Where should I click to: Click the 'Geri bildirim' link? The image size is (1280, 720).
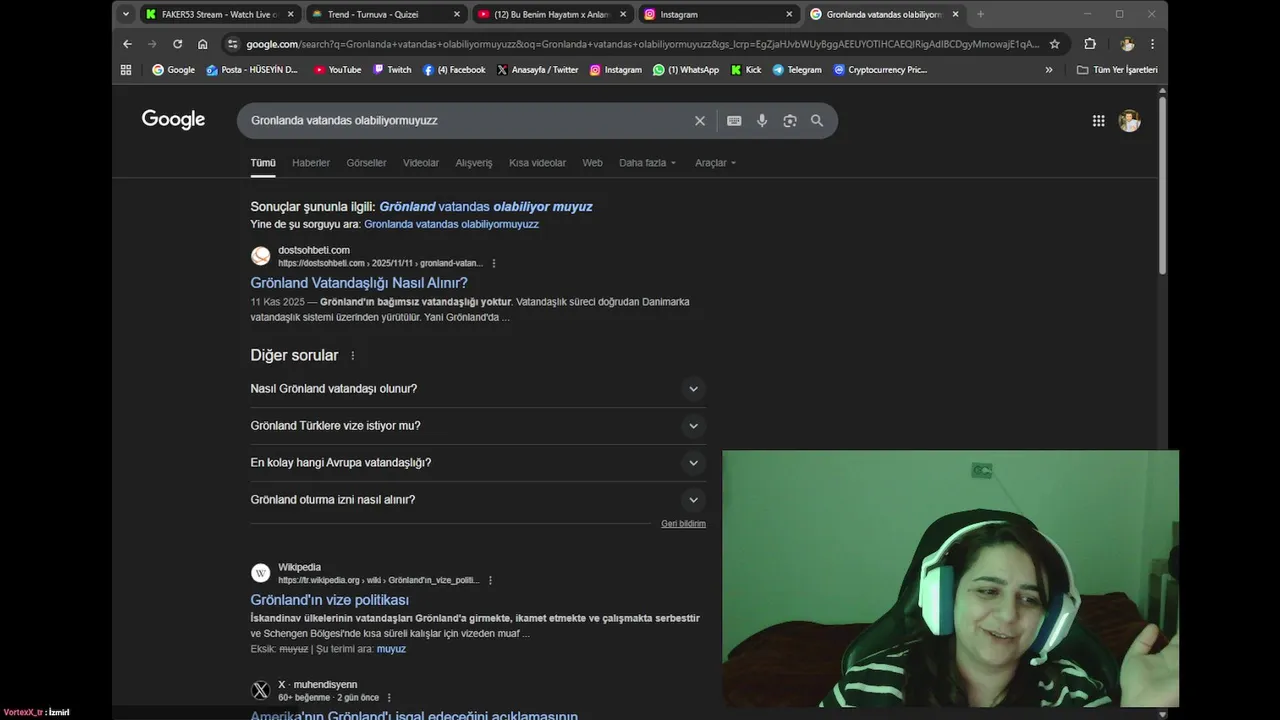[x=683, y=524]
